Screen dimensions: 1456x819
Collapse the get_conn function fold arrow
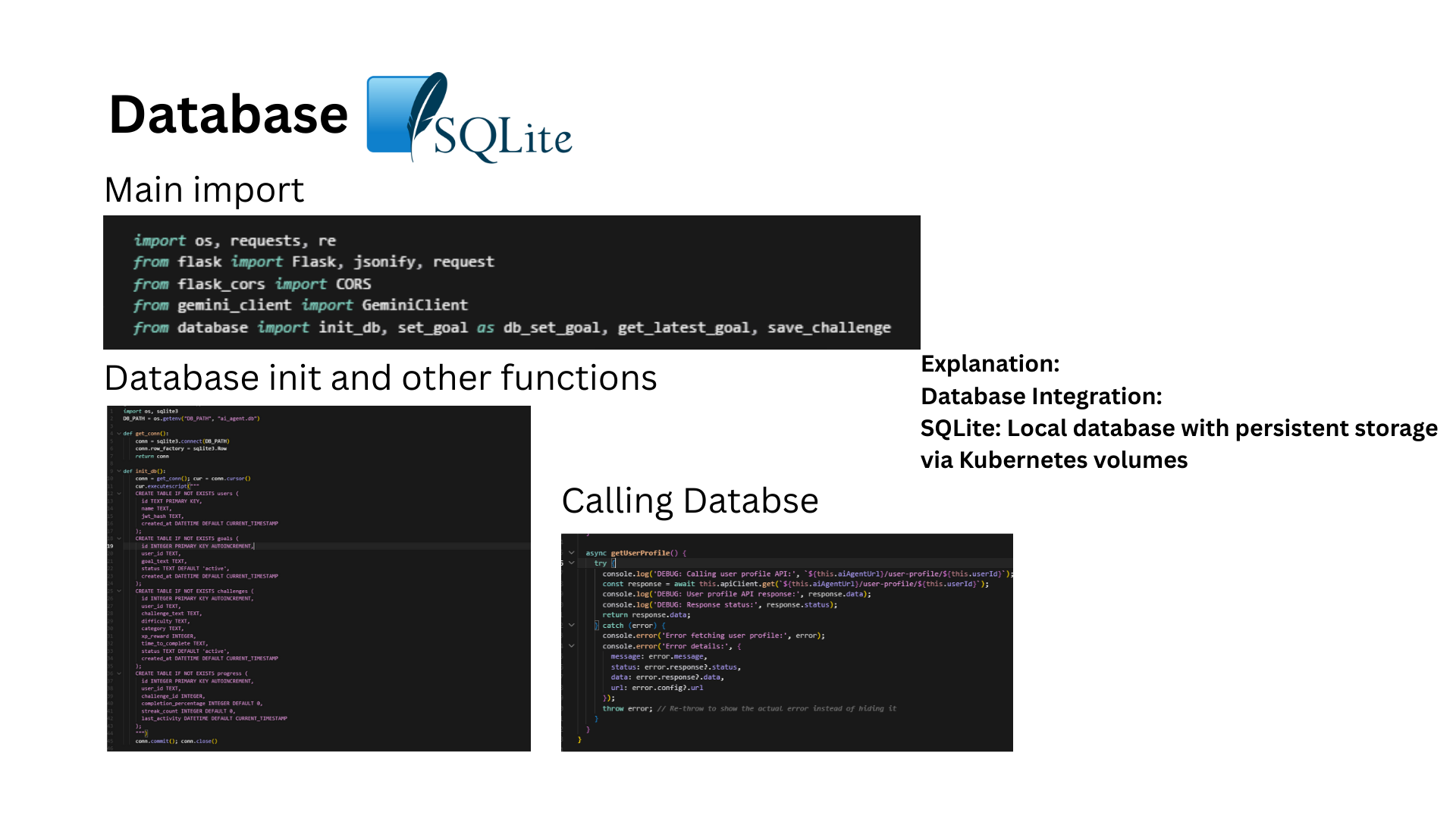[119, 434]
